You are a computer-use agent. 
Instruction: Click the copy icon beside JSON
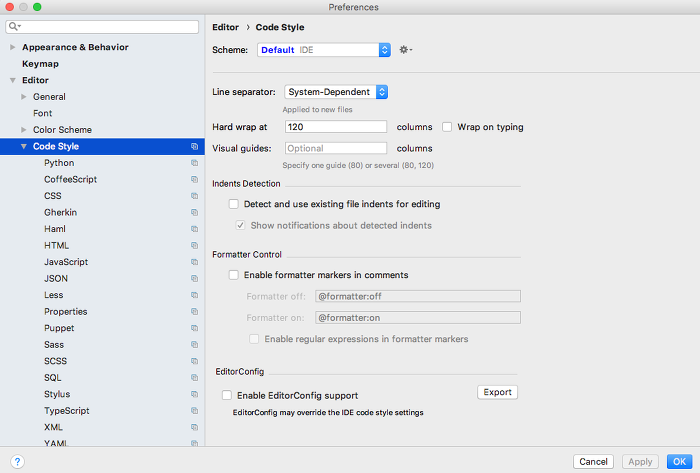coord(194,278)
